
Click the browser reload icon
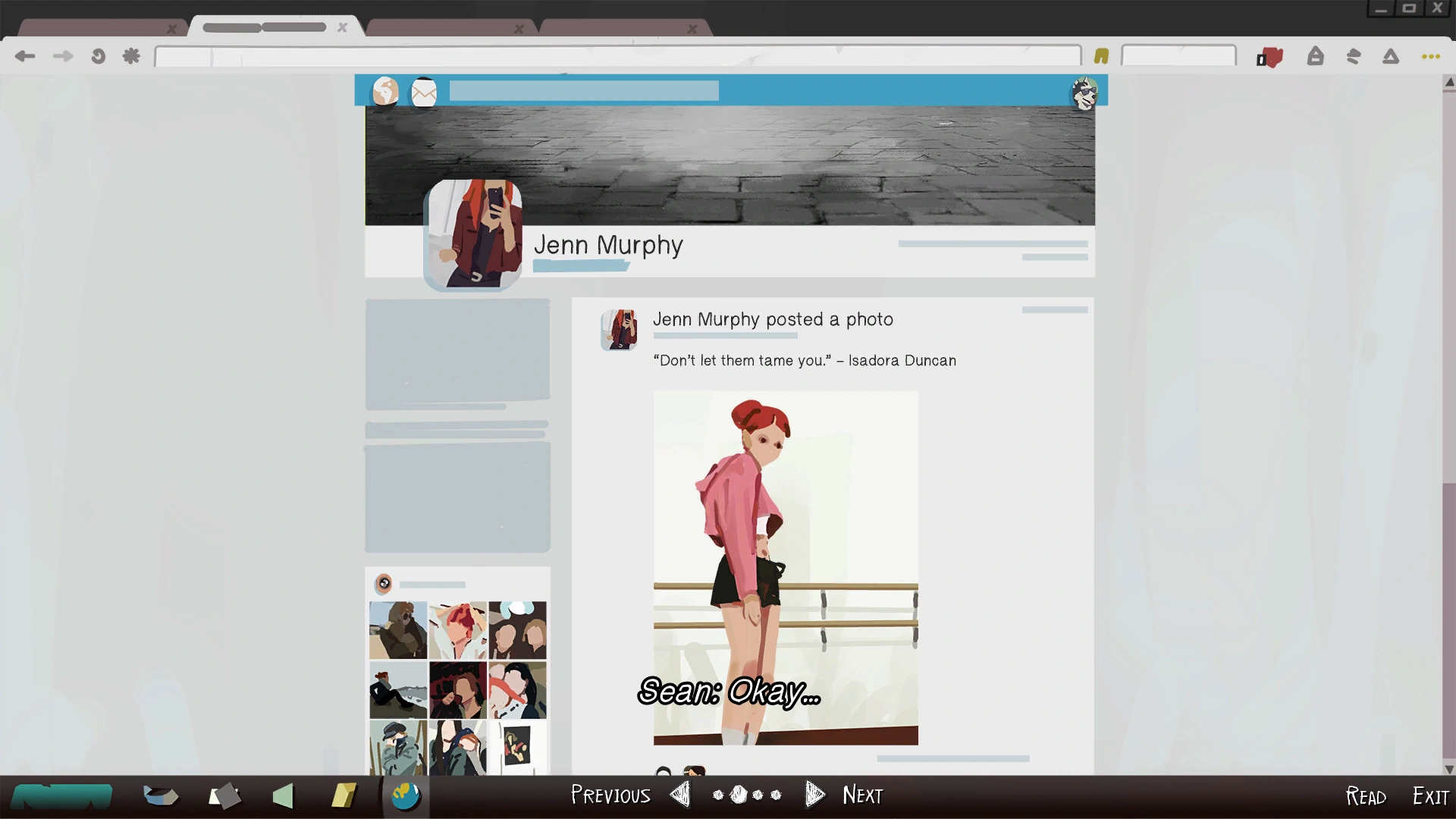pos(98,56)
